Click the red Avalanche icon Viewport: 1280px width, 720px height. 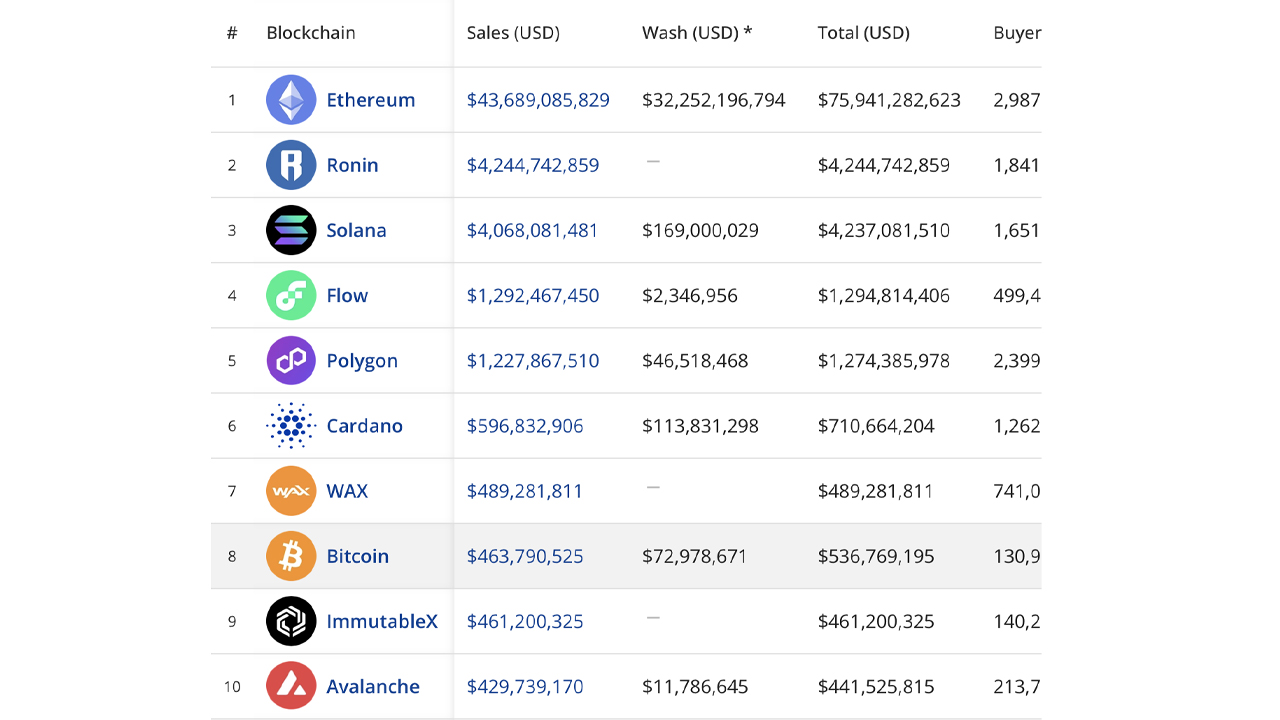(x=291, y=686)
